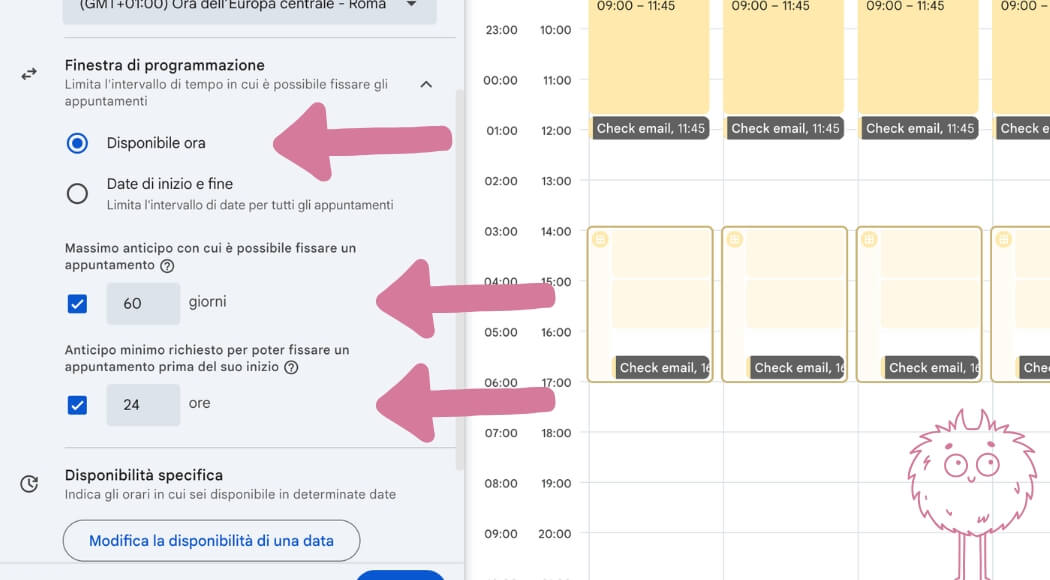
Task: Open the third column Check email, 11:45 event
Action: coord(919,128)
